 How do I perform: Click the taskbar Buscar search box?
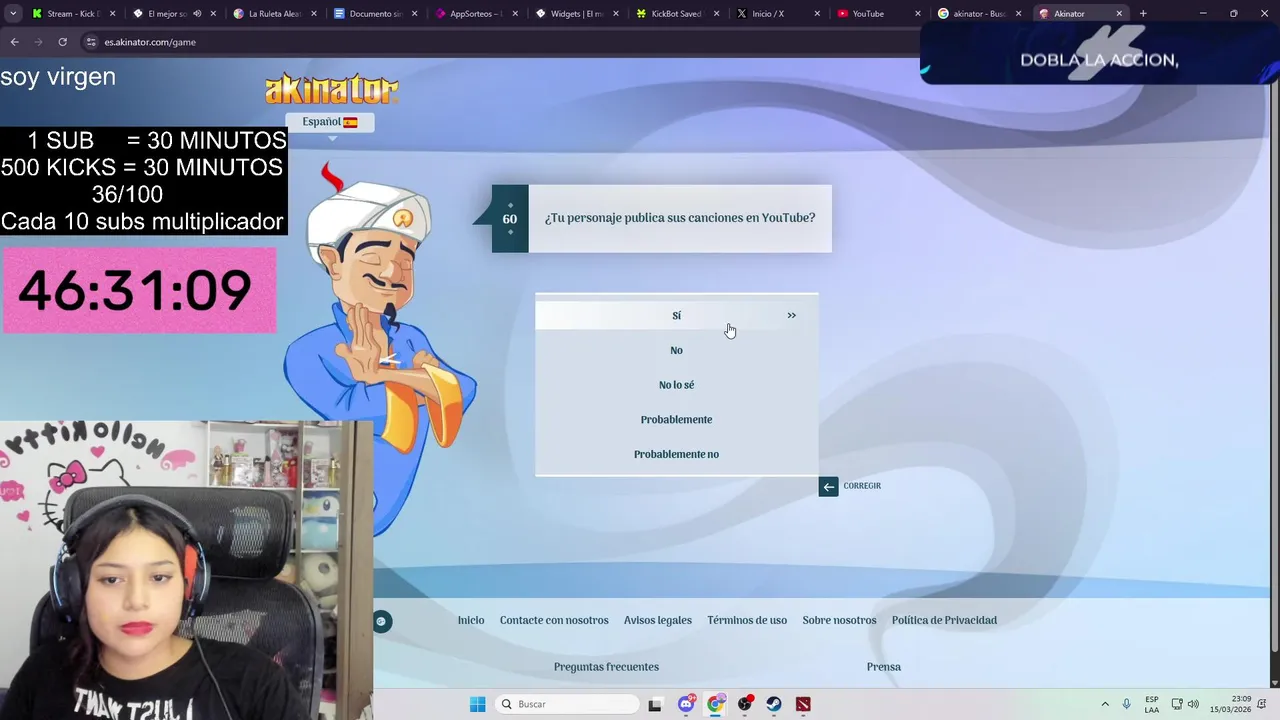click(x=567, y=704)
